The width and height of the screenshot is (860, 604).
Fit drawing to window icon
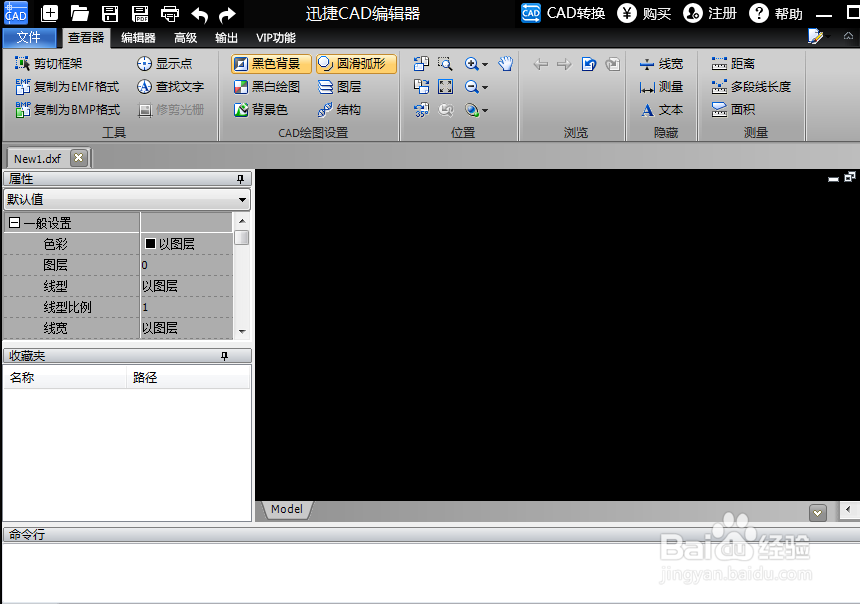445,87
